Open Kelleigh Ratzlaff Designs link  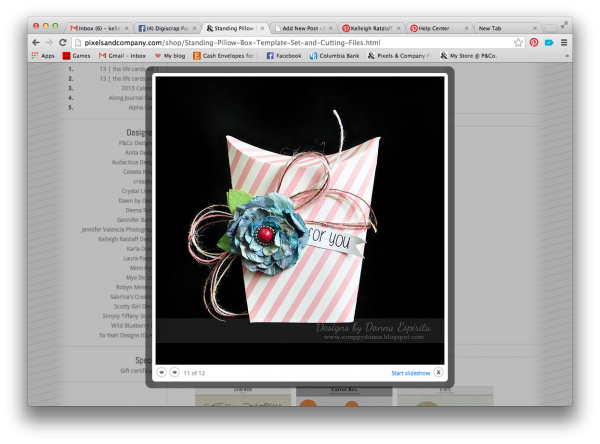coord(125,239)
